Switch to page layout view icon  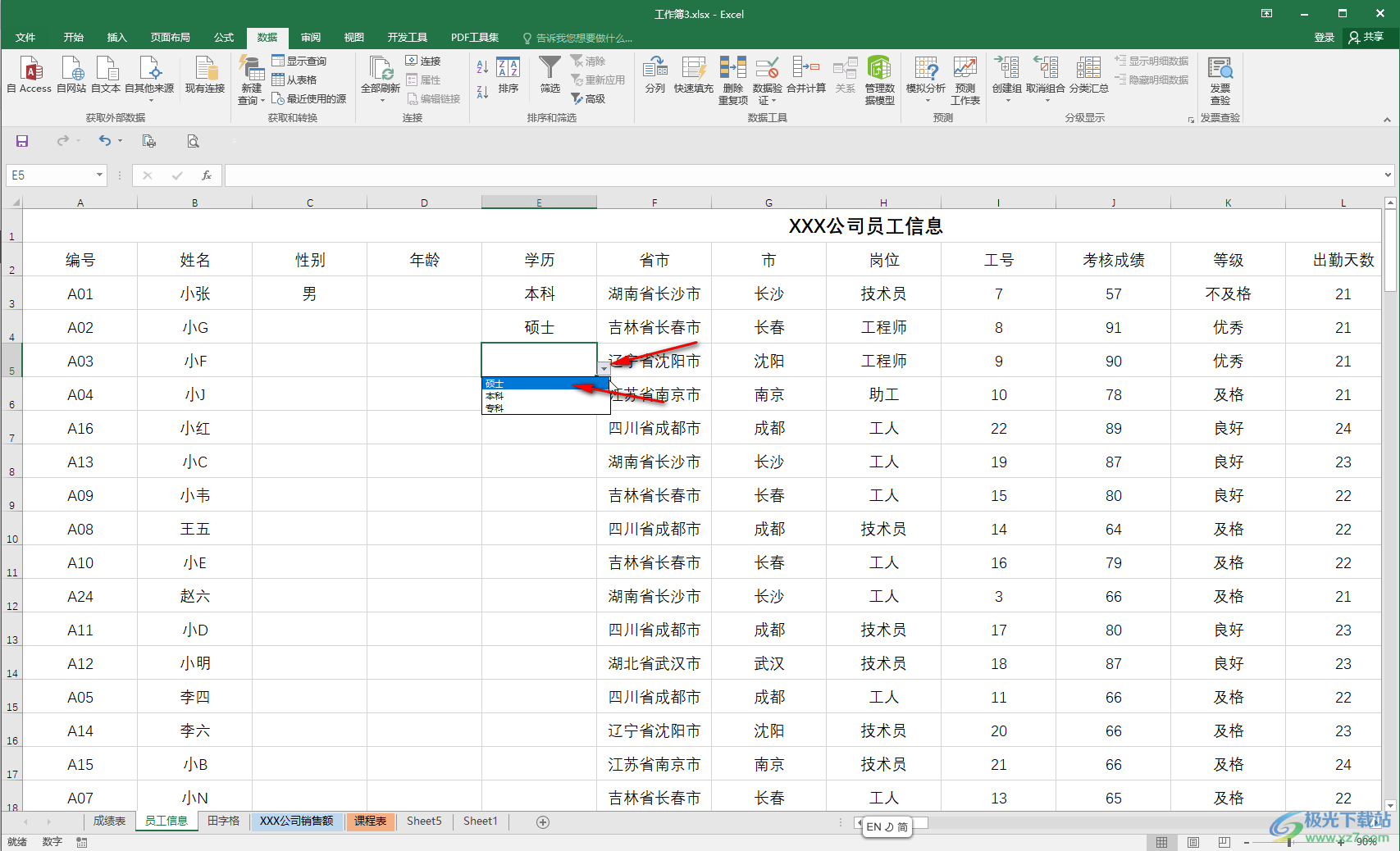(x=1193, y=842)
